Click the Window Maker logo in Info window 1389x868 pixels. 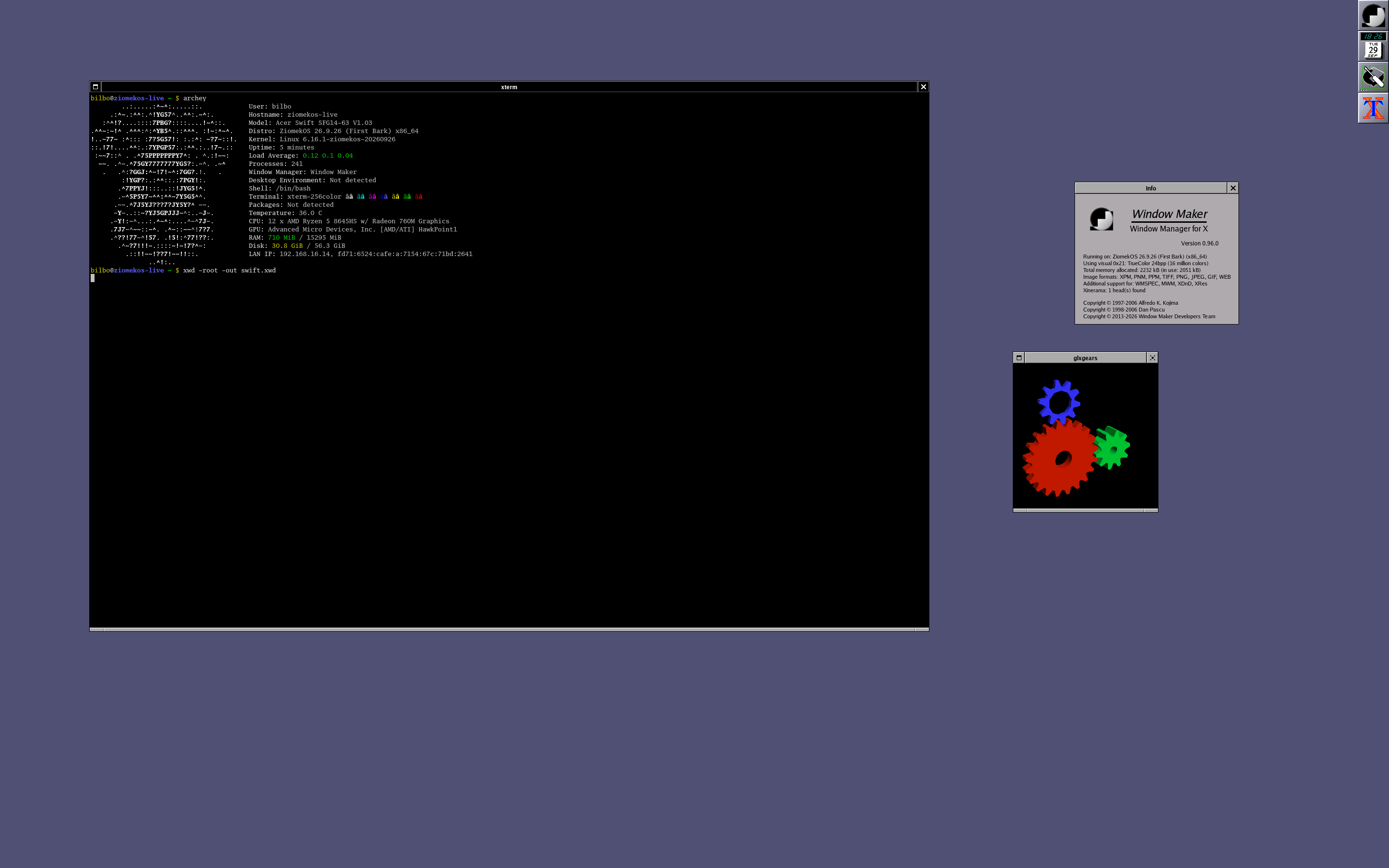click(x=1102, y=219)
